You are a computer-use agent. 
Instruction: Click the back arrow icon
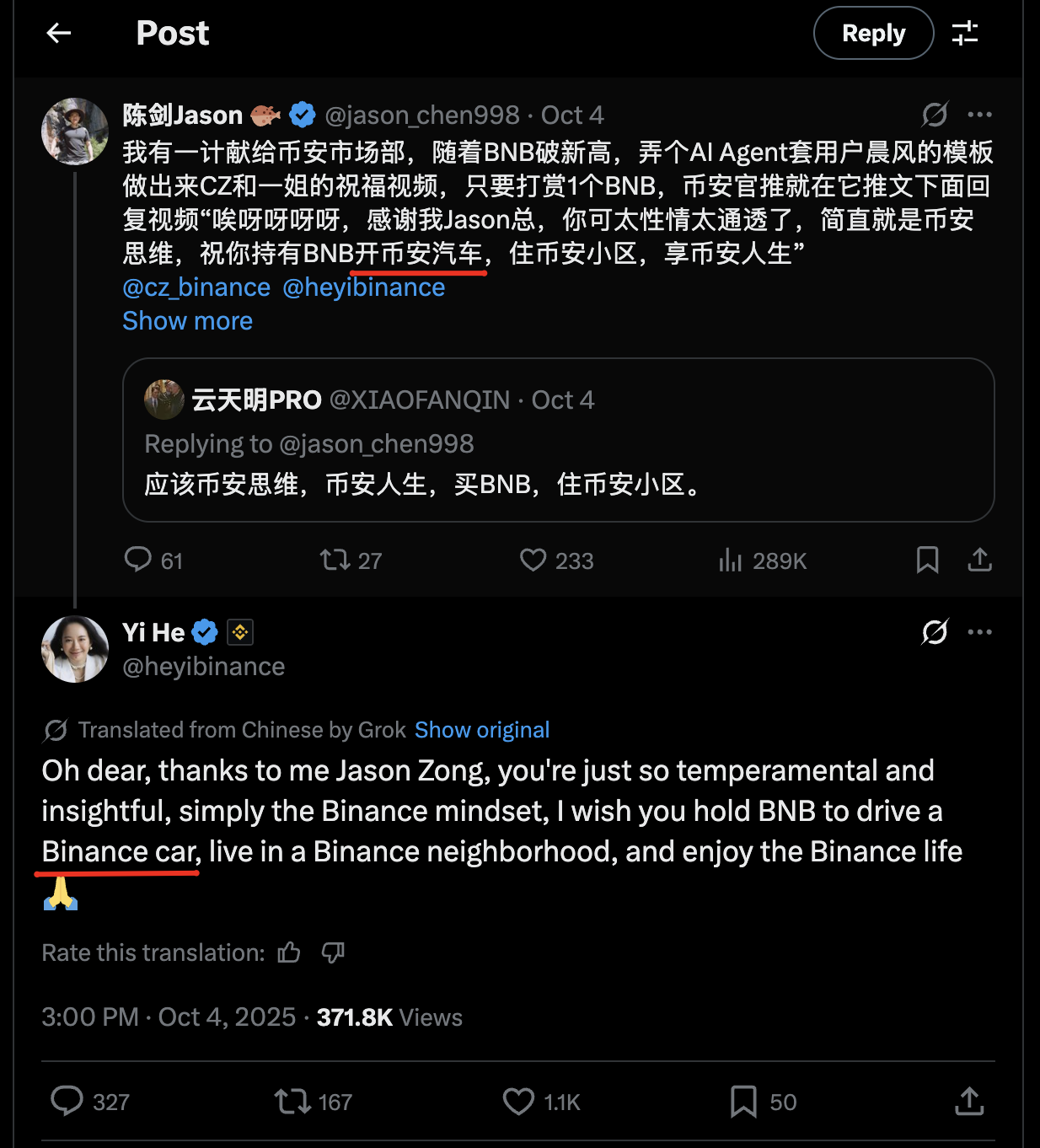[x=59, y=33]
